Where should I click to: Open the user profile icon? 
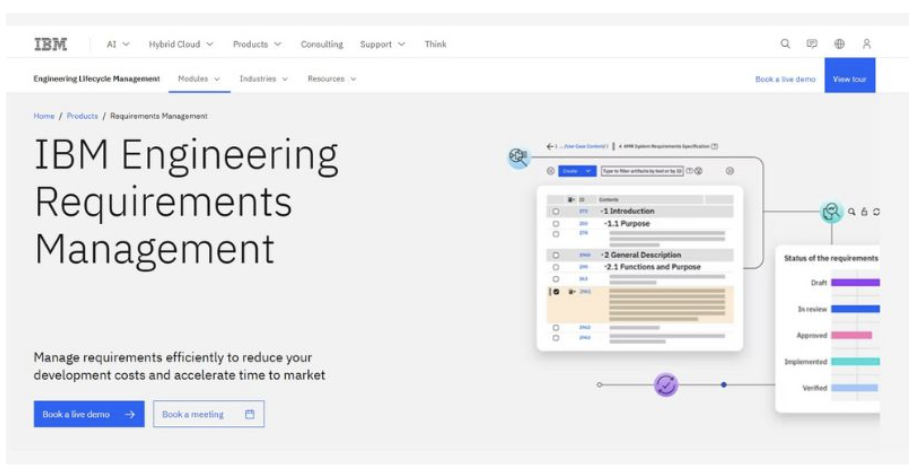click(x=867, y=44)
